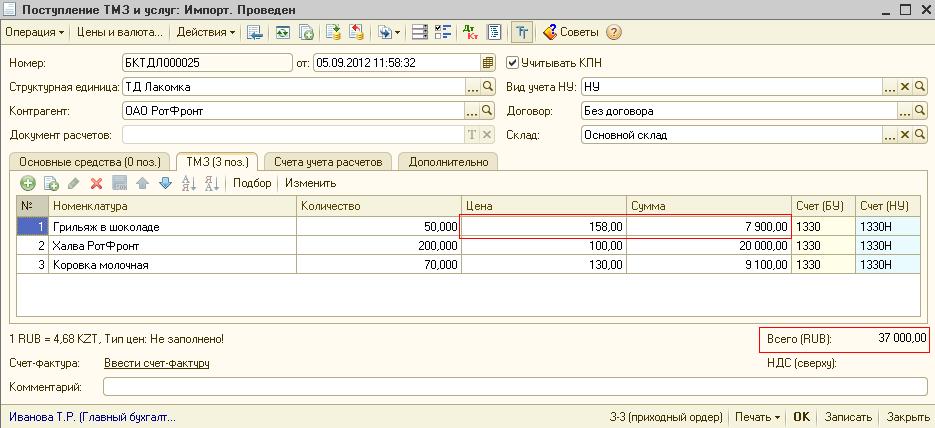The height and width of the screenshot is (428, 935).
Task: Toggle the Учитывать КПН checkbox
Action: [513, 63]
